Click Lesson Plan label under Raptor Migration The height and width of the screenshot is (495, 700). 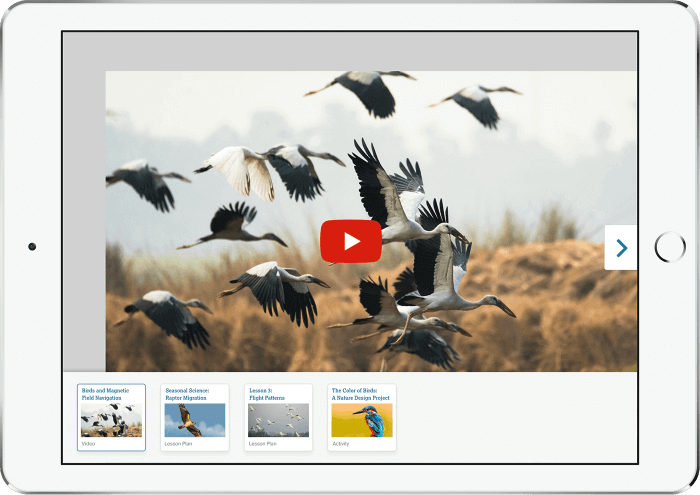pyautogui.click(x=178, y=443)
